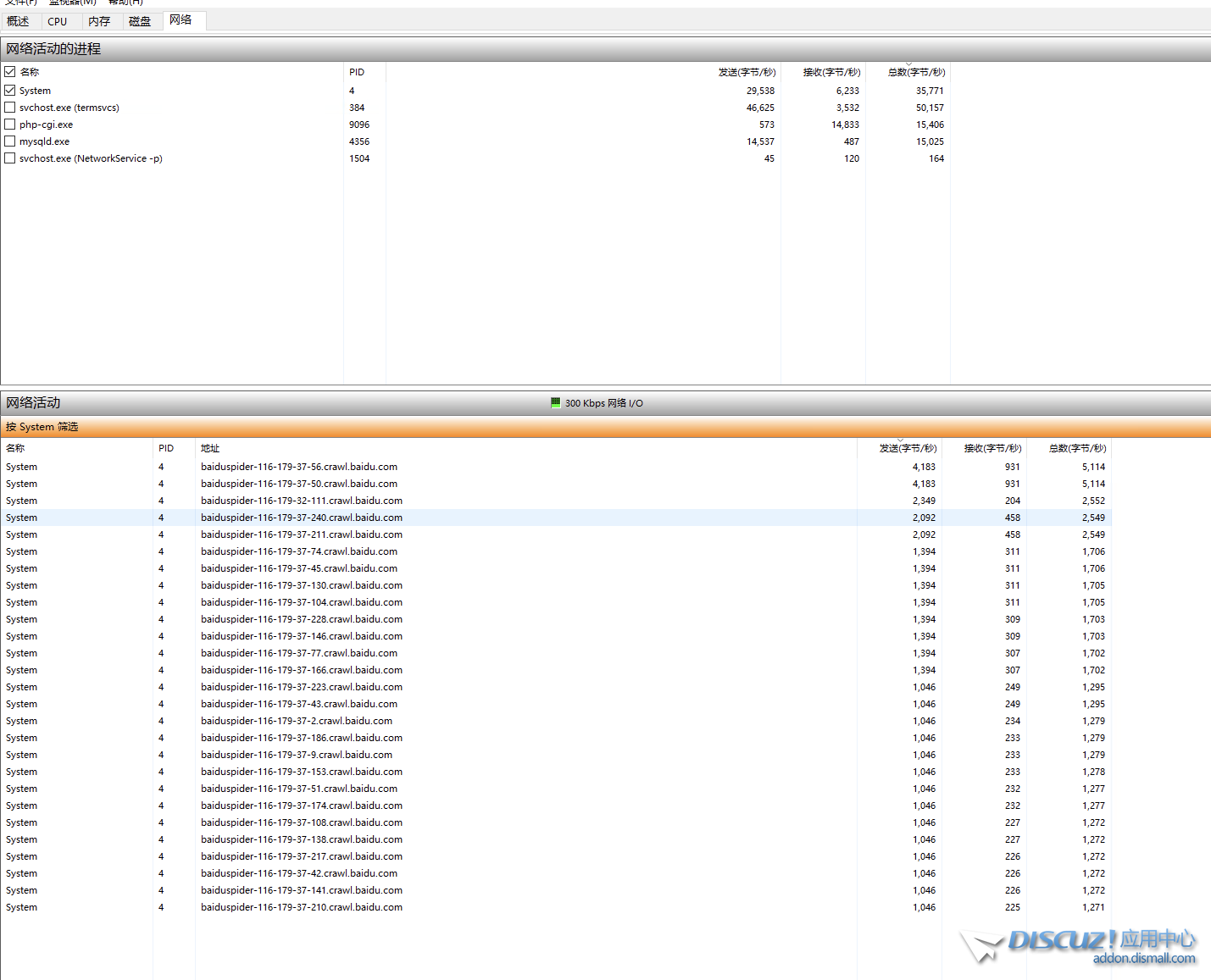Screen dimensions: 1211x980
Task: Select the baiduspider-116-179-37-240 connection row
Action: coord(302,518)
